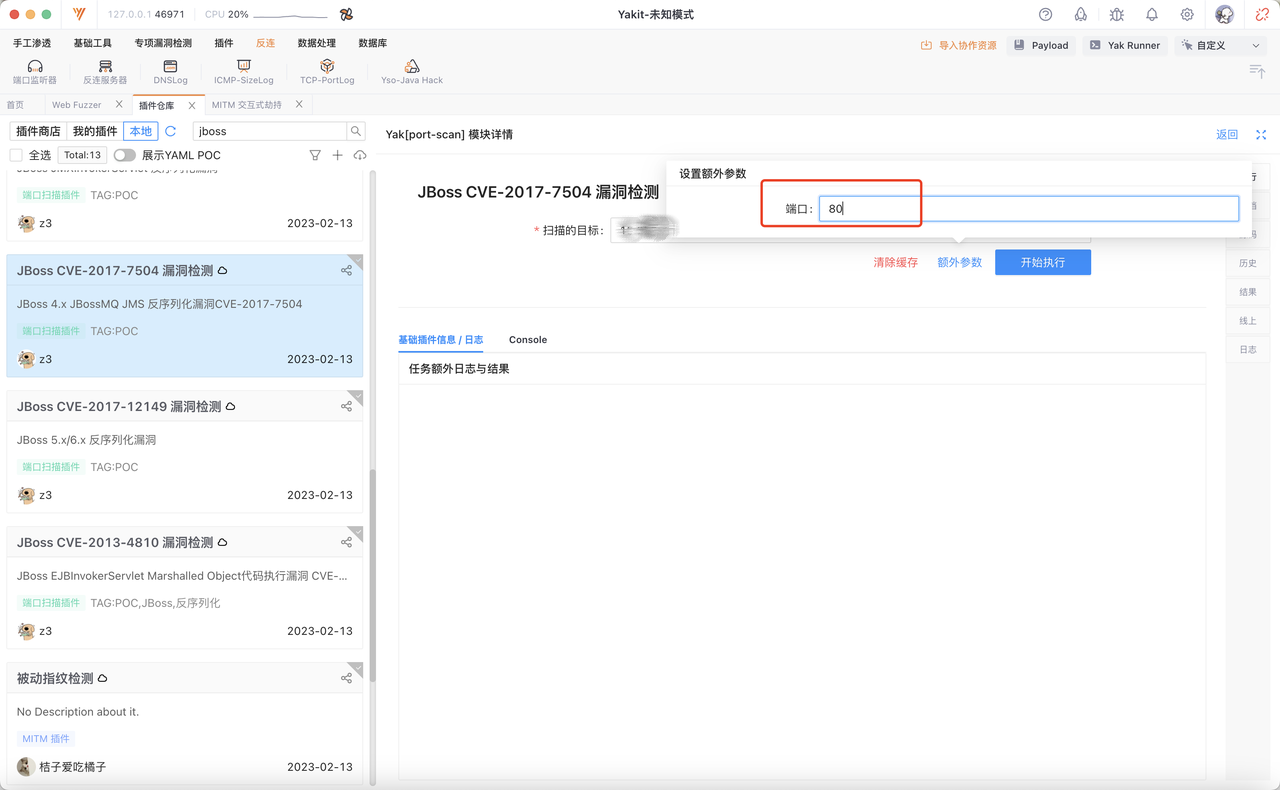1280x790 pixels.
Task: Share the JBoss CVE-2017-12149 plugin
Action: point(346,406)
